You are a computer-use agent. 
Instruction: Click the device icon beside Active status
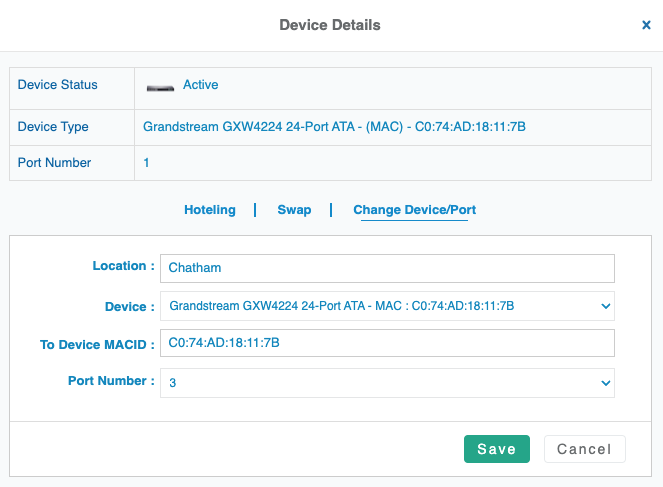click(160, 87)
